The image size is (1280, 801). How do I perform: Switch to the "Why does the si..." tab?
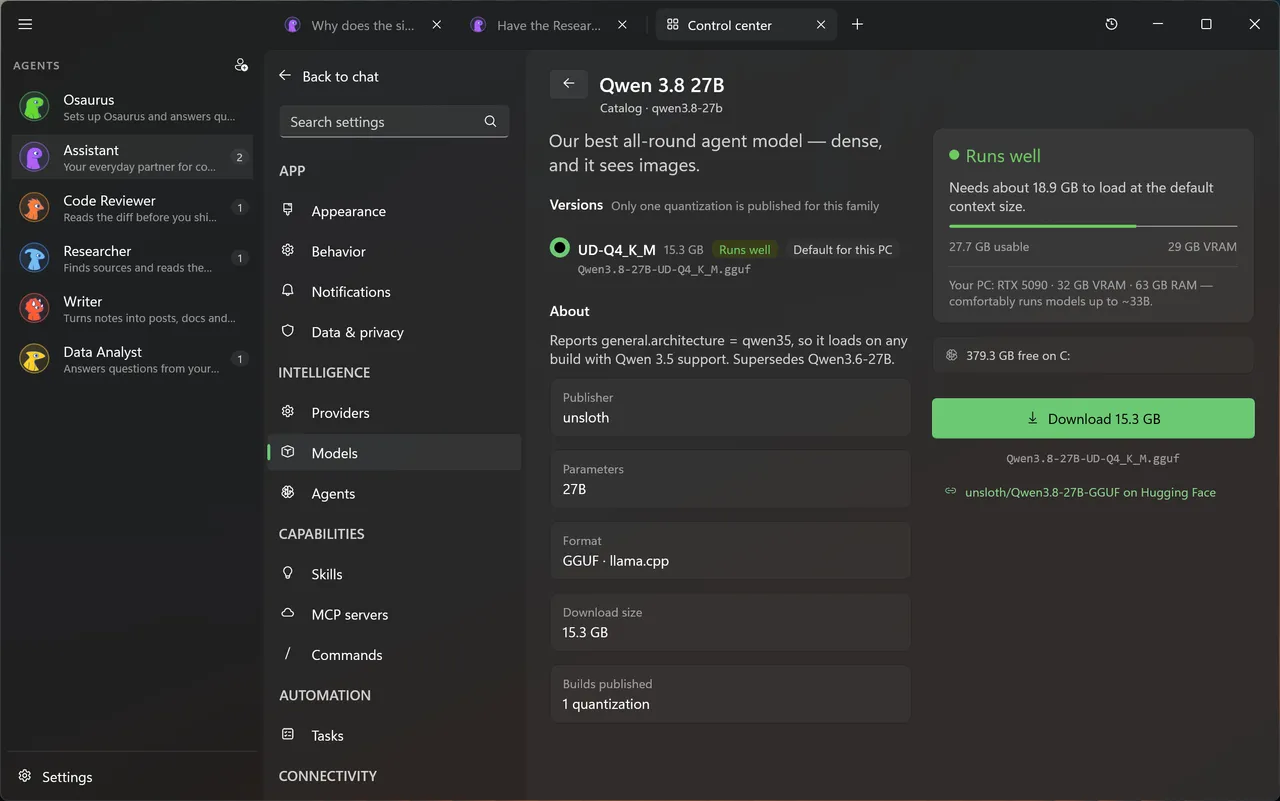pos(363,25)
